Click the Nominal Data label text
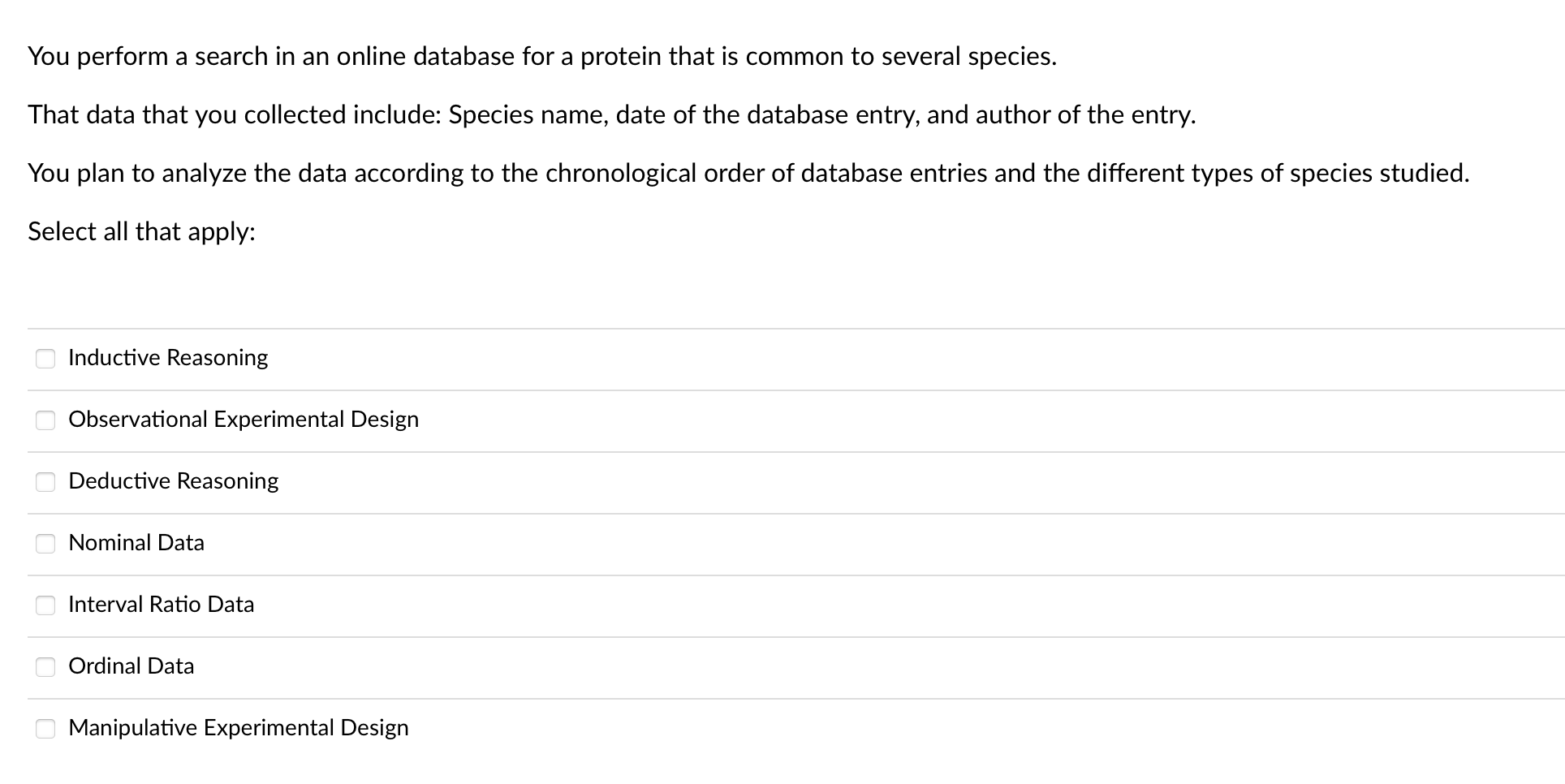This screenshot has height=784, width=1565. (136, 543)
